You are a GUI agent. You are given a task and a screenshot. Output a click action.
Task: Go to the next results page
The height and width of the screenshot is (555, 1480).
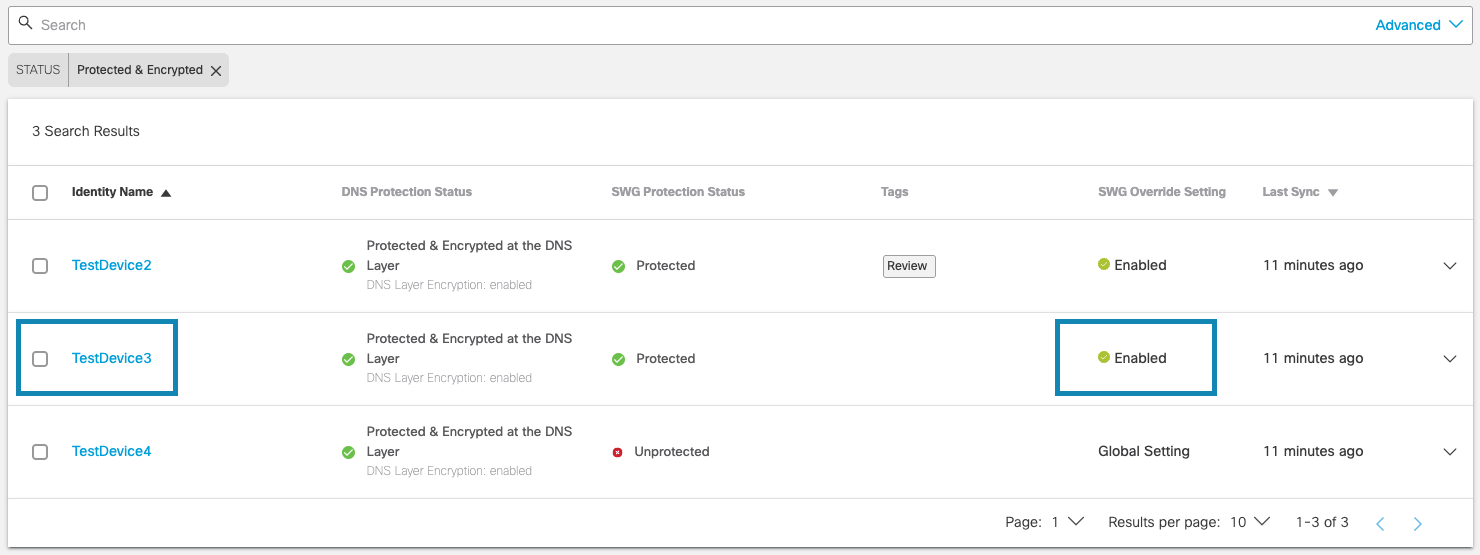pos(1417,523)
